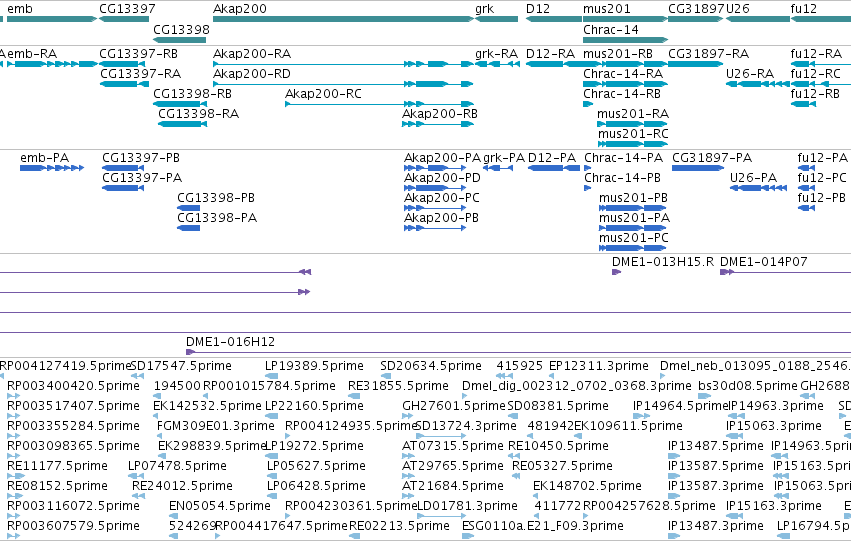The height and width of the screenshot is (541, 851).
Task: Click the grk-RA transcript label
Action: 497,54
